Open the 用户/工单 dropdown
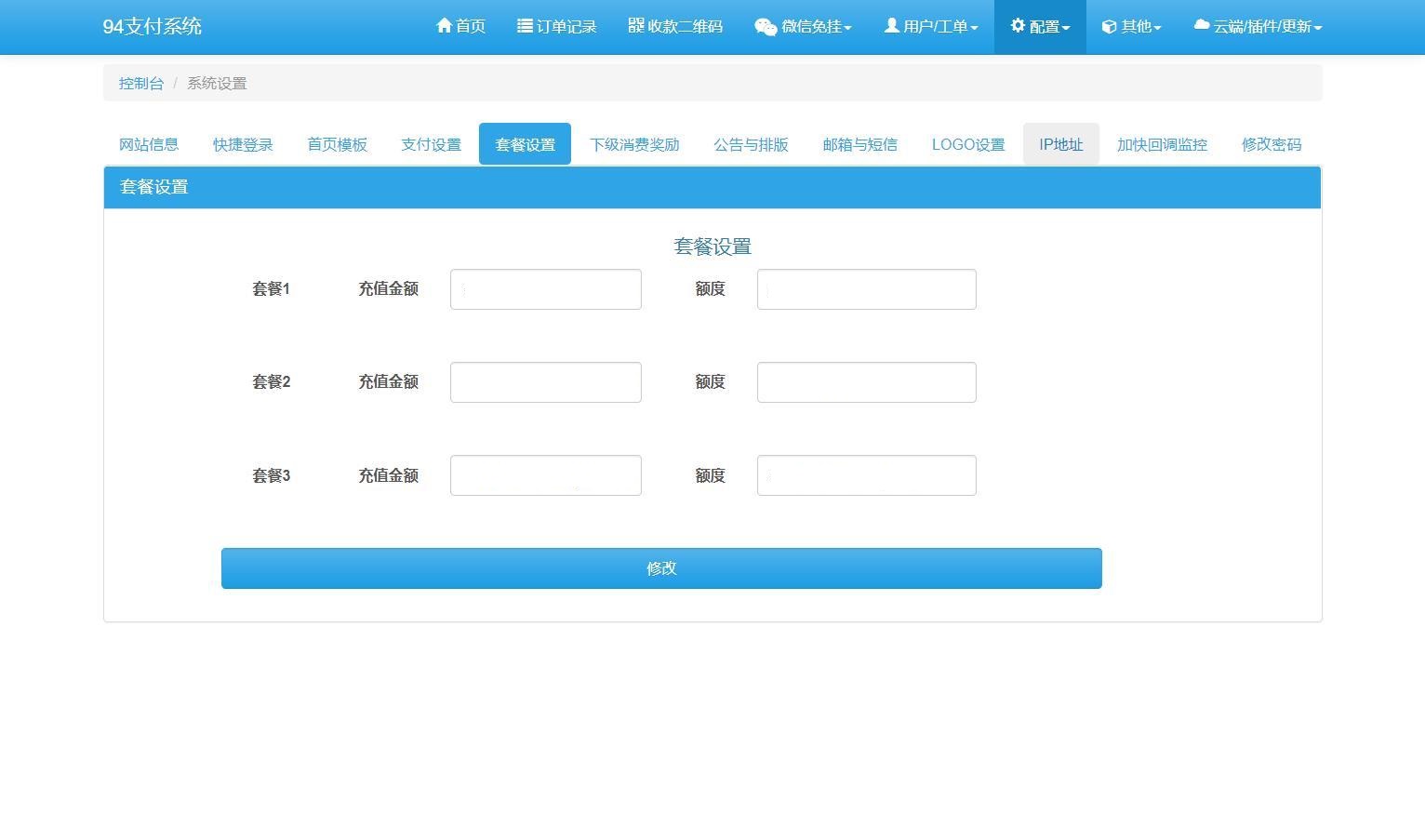This screenshot has width=1425, height=840. pos(930,26)
